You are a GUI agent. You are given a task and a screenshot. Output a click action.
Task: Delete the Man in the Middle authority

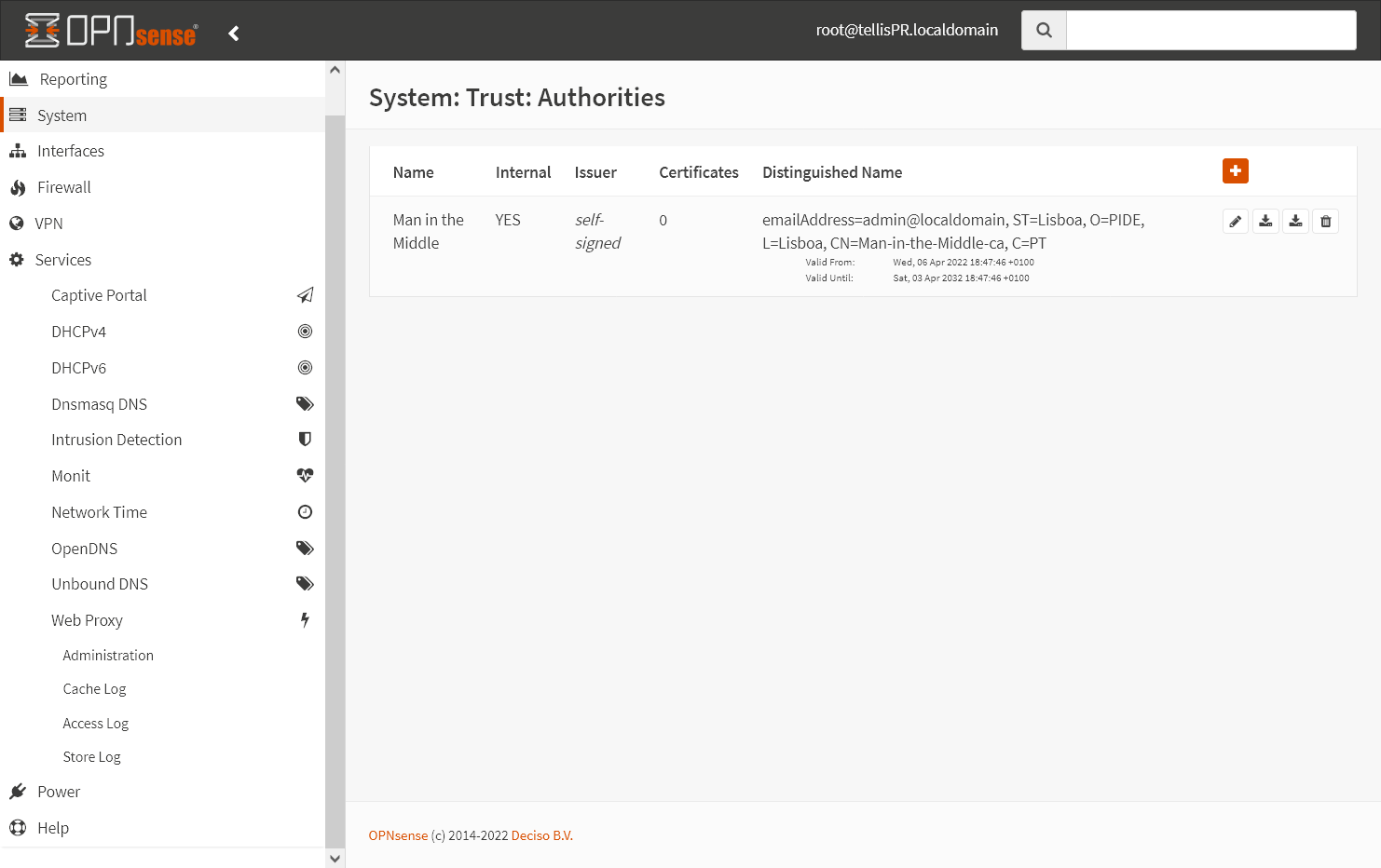tap(1325, 221)
